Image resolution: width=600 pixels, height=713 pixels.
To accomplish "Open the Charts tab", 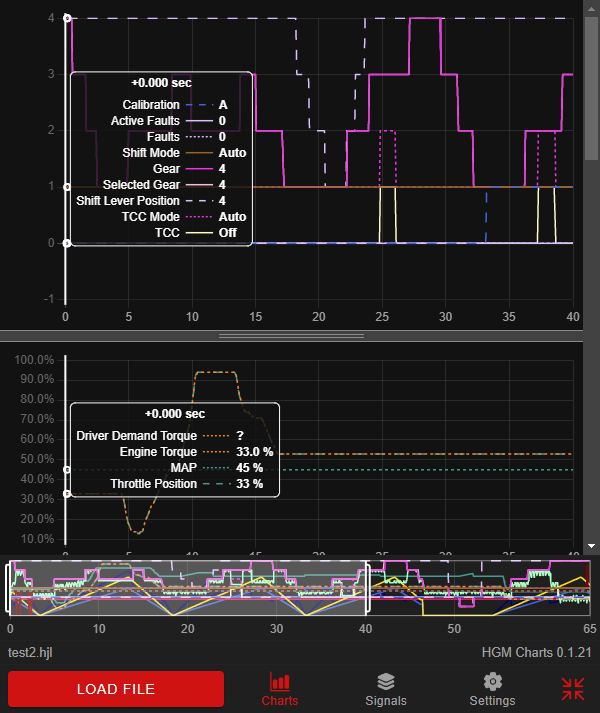I will point(279,690).
